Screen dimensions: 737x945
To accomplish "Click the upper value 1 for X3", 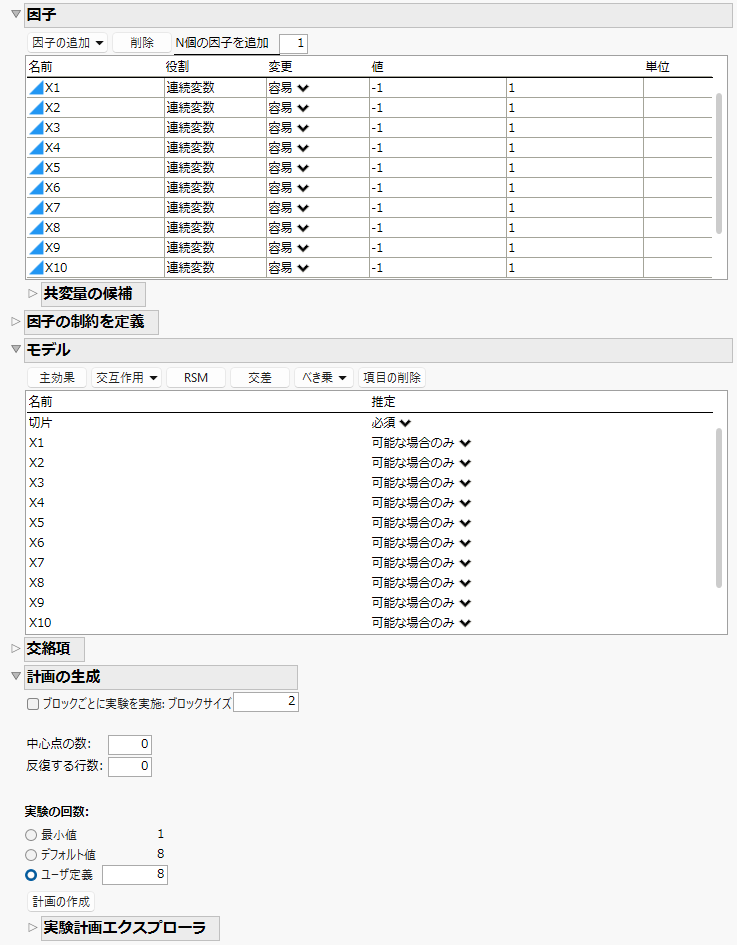I will [575, 128].
